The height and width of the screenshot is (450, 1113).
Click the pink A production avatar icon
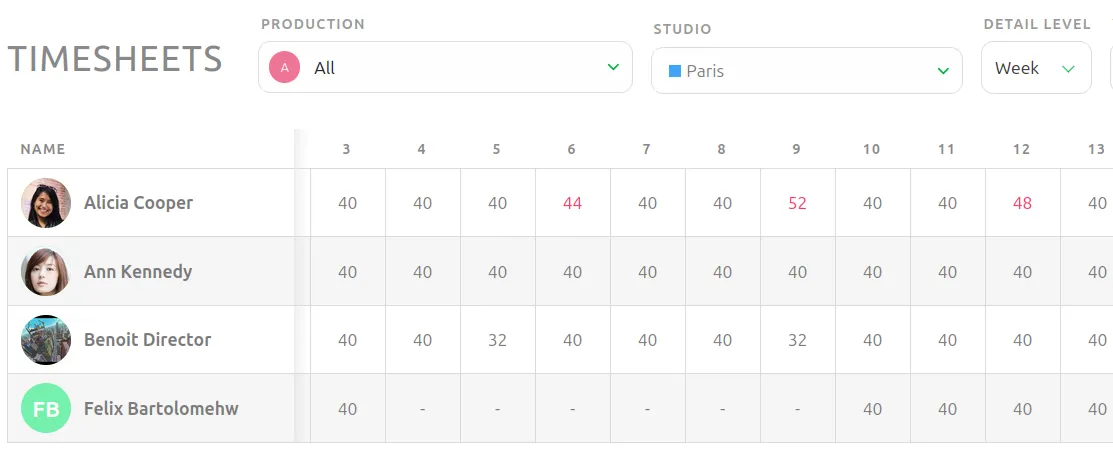point(285,67)
